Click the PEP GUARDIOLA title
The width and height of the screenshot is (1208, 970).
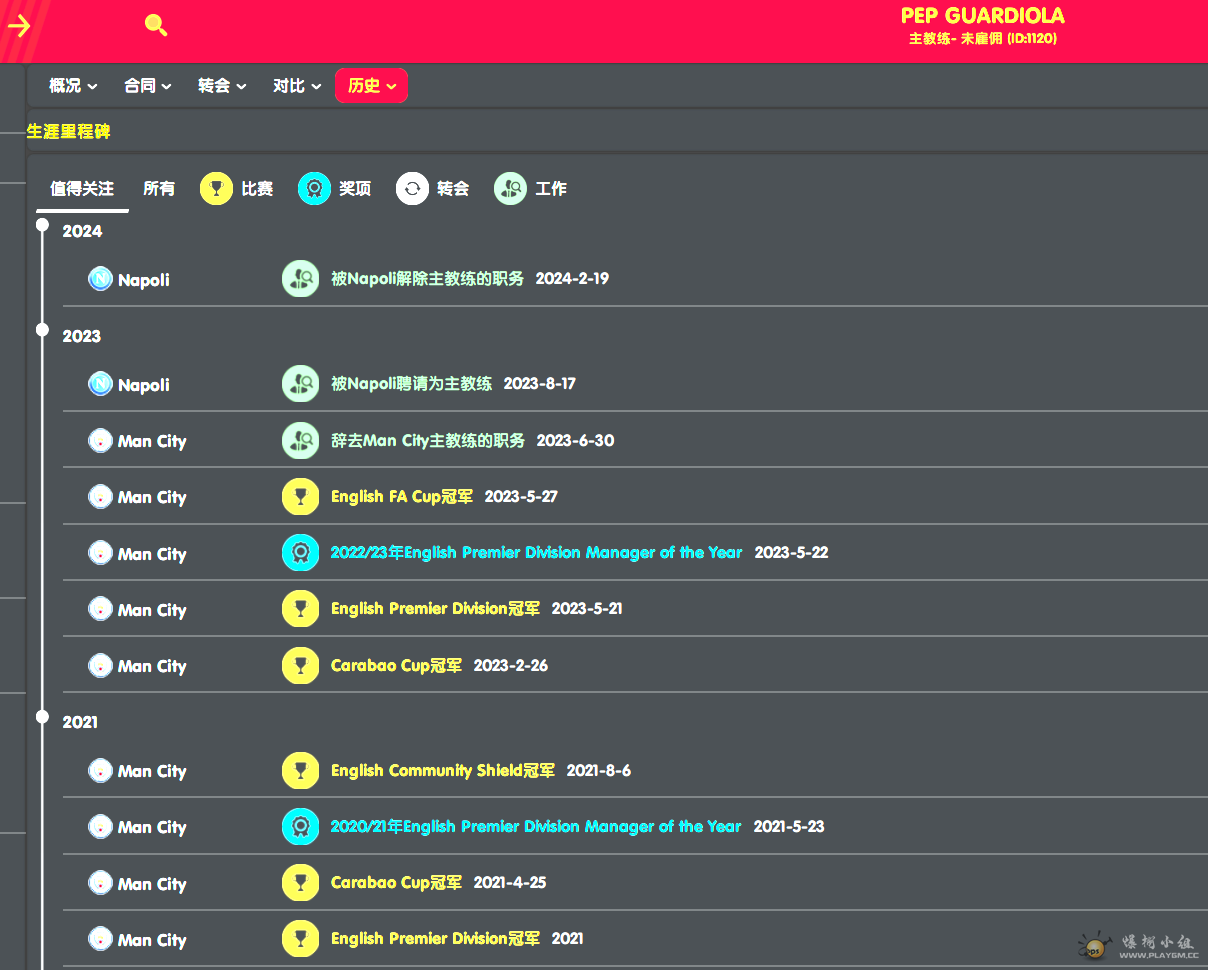(983, 16)
